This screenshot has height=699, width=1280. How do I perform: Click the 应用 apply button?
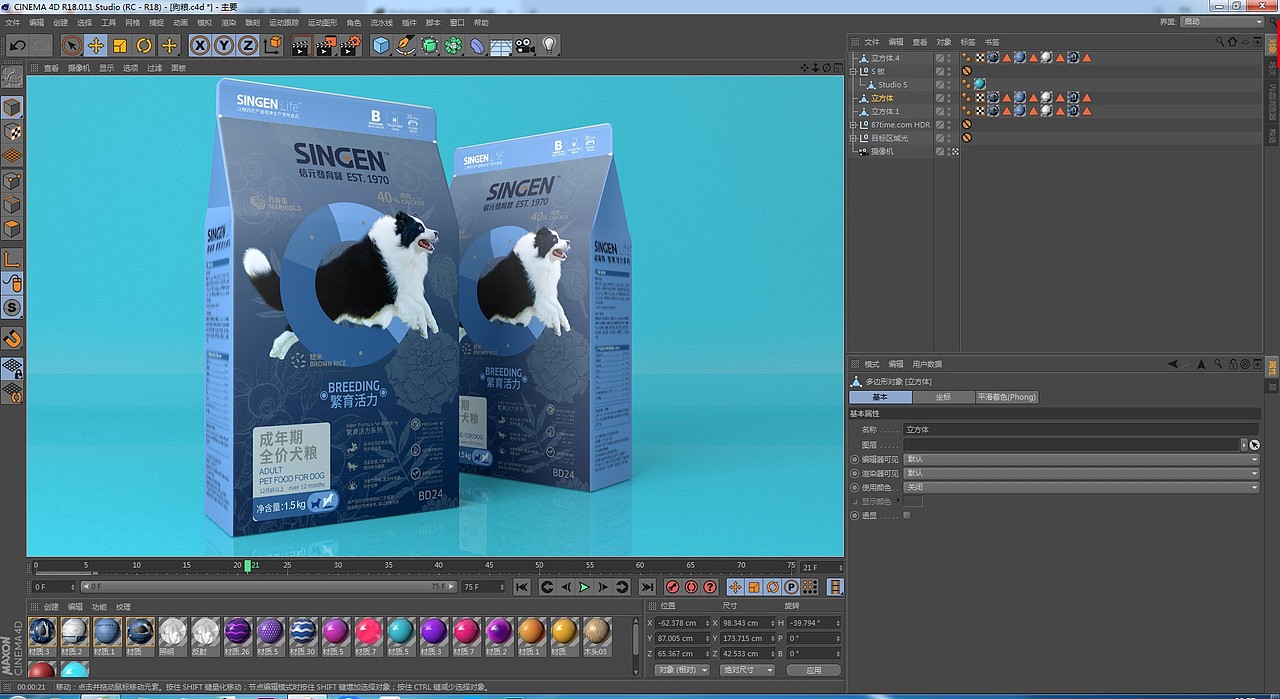click(814, 670)
